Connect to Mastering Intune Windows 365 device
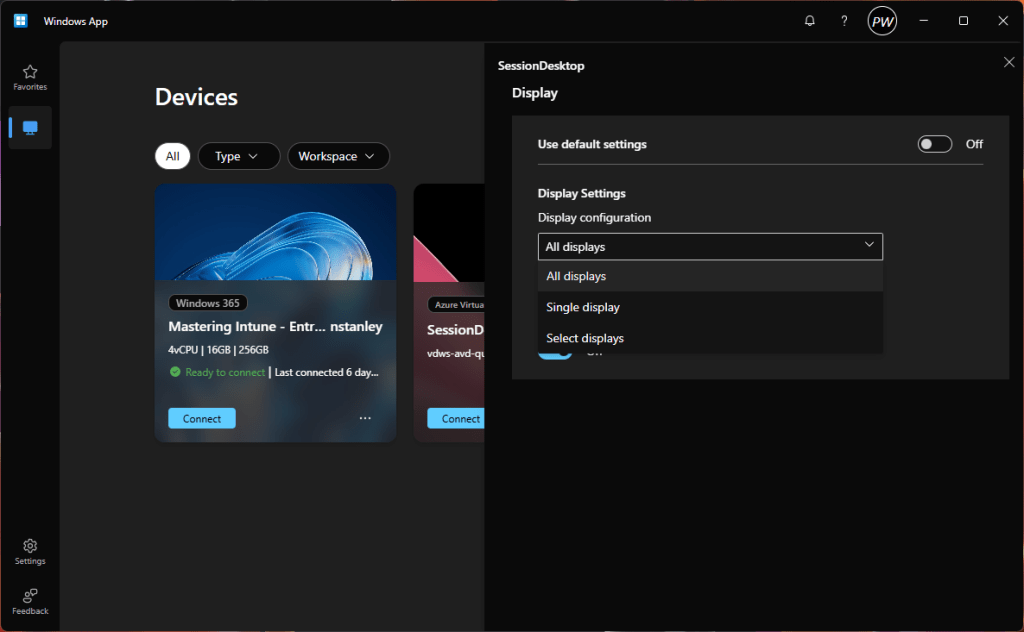The height and width of the screenshot is (632, 1024). pos(202,419)
